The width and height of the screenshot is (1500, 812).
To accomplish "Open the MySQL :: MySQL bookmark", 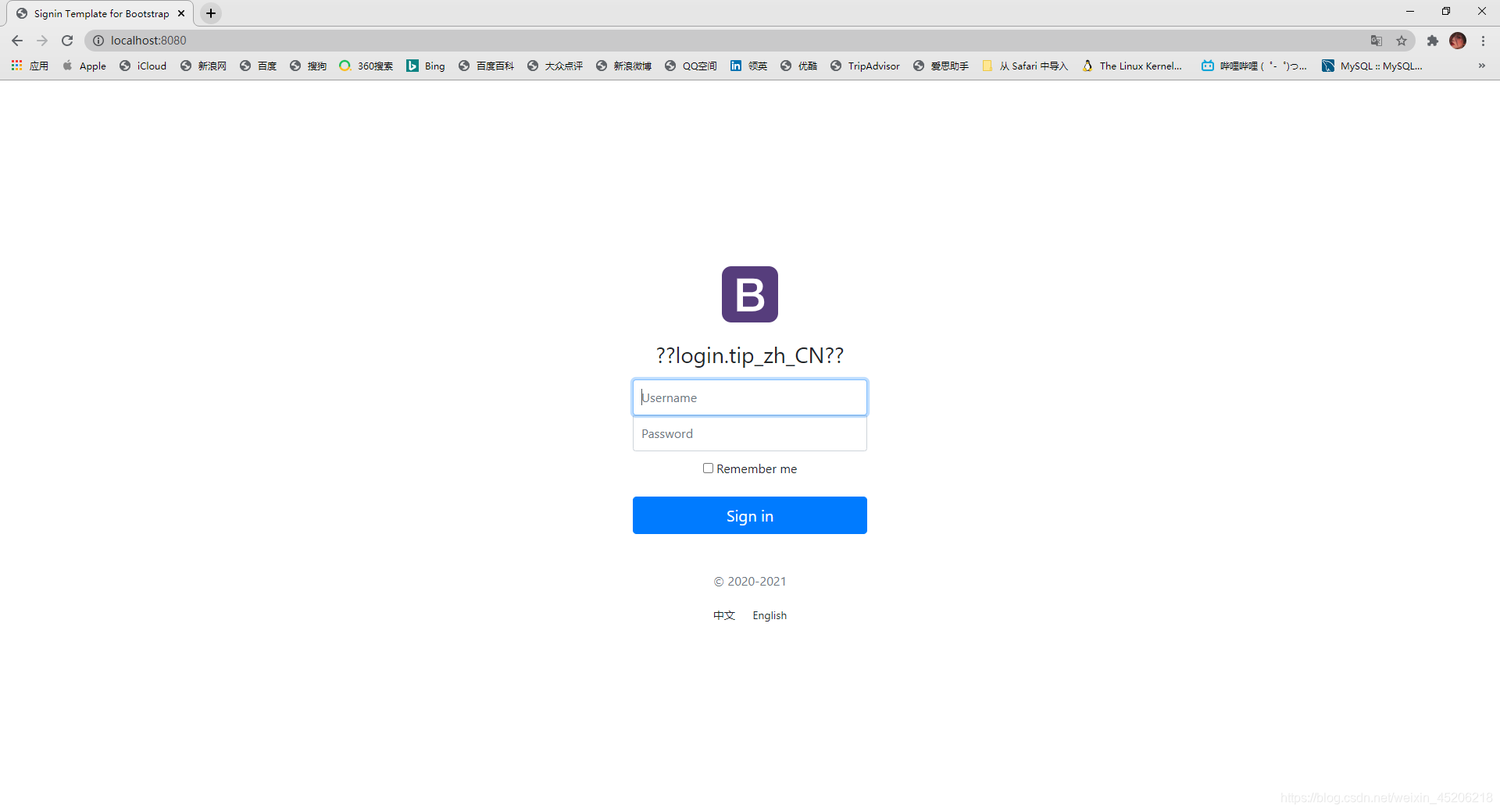I will pyautogui.click(x=1372, y=66).
